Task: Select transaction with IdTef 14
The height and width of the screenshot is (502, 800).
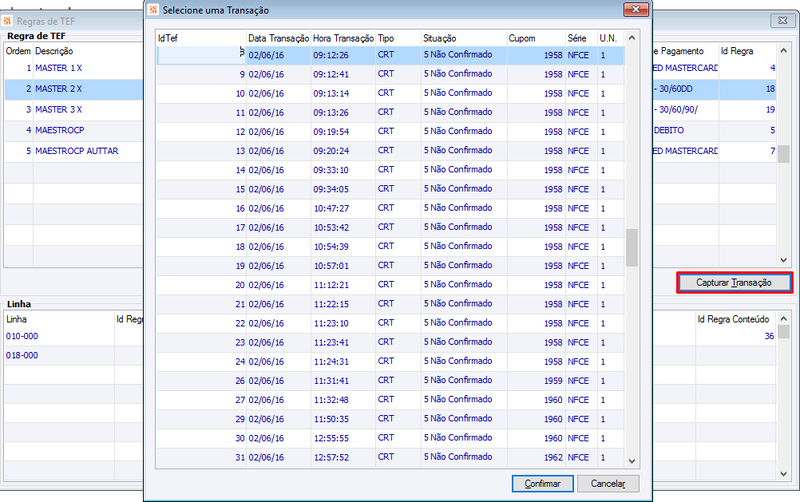Action: [390, 170]
